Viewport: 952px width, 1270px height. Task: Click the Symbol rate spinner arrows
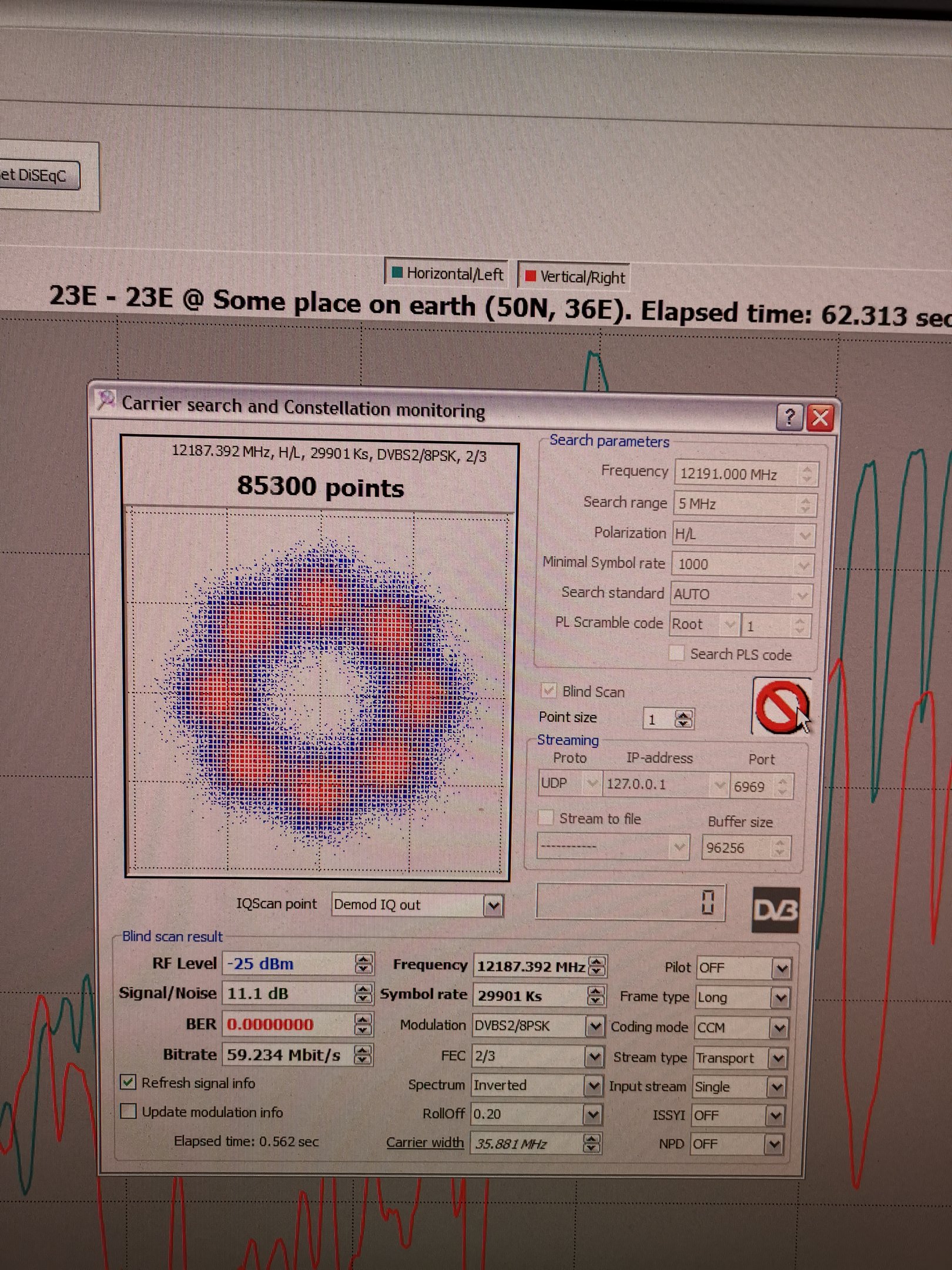click(596, 995)
